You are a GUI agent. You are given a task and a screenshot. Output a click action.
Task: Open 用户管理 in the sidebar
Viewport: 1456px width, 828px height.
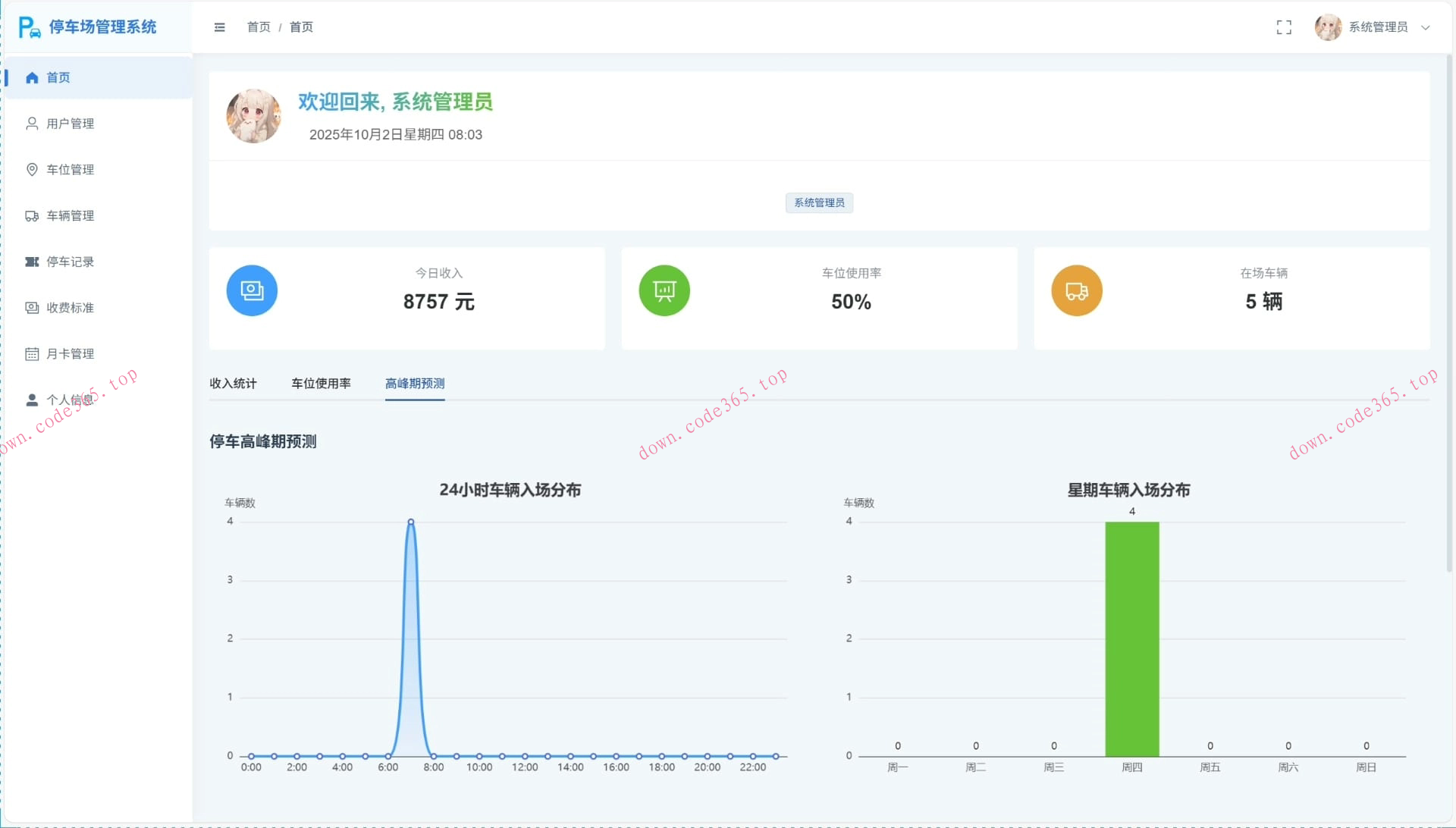point(70,124)
